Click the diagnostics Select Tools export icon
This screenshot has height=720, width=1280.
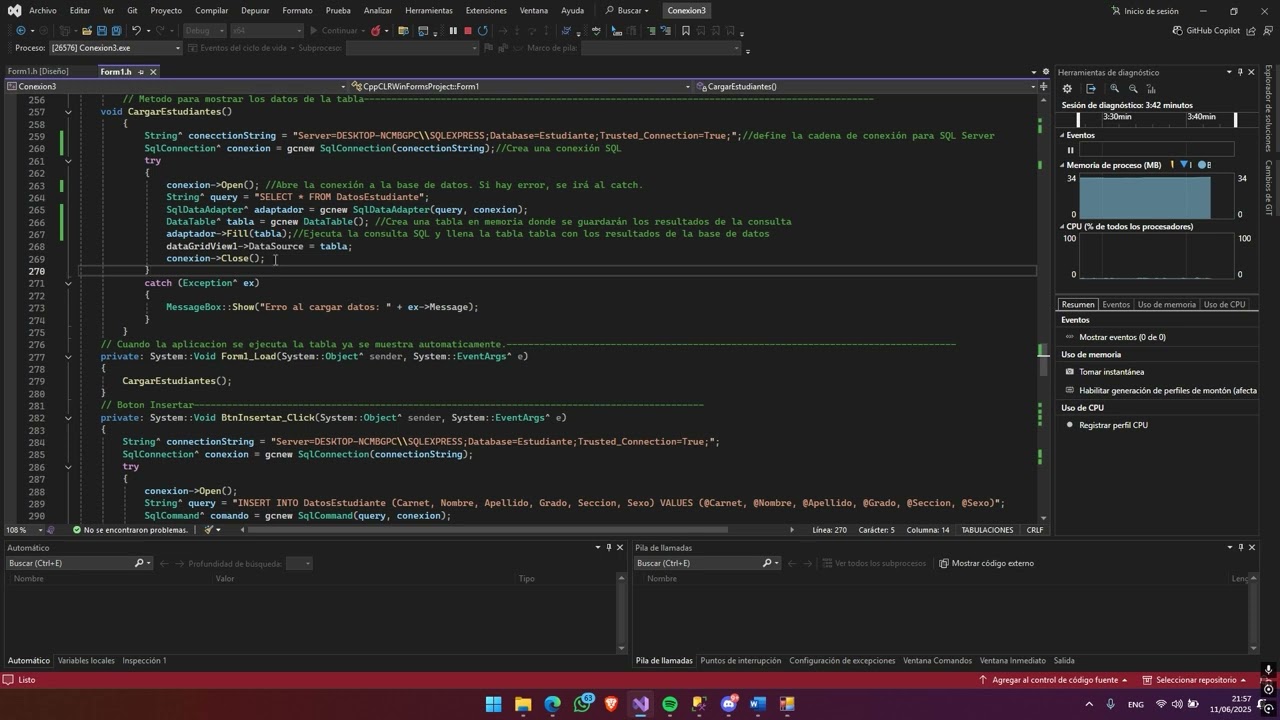pos(1091,89)
